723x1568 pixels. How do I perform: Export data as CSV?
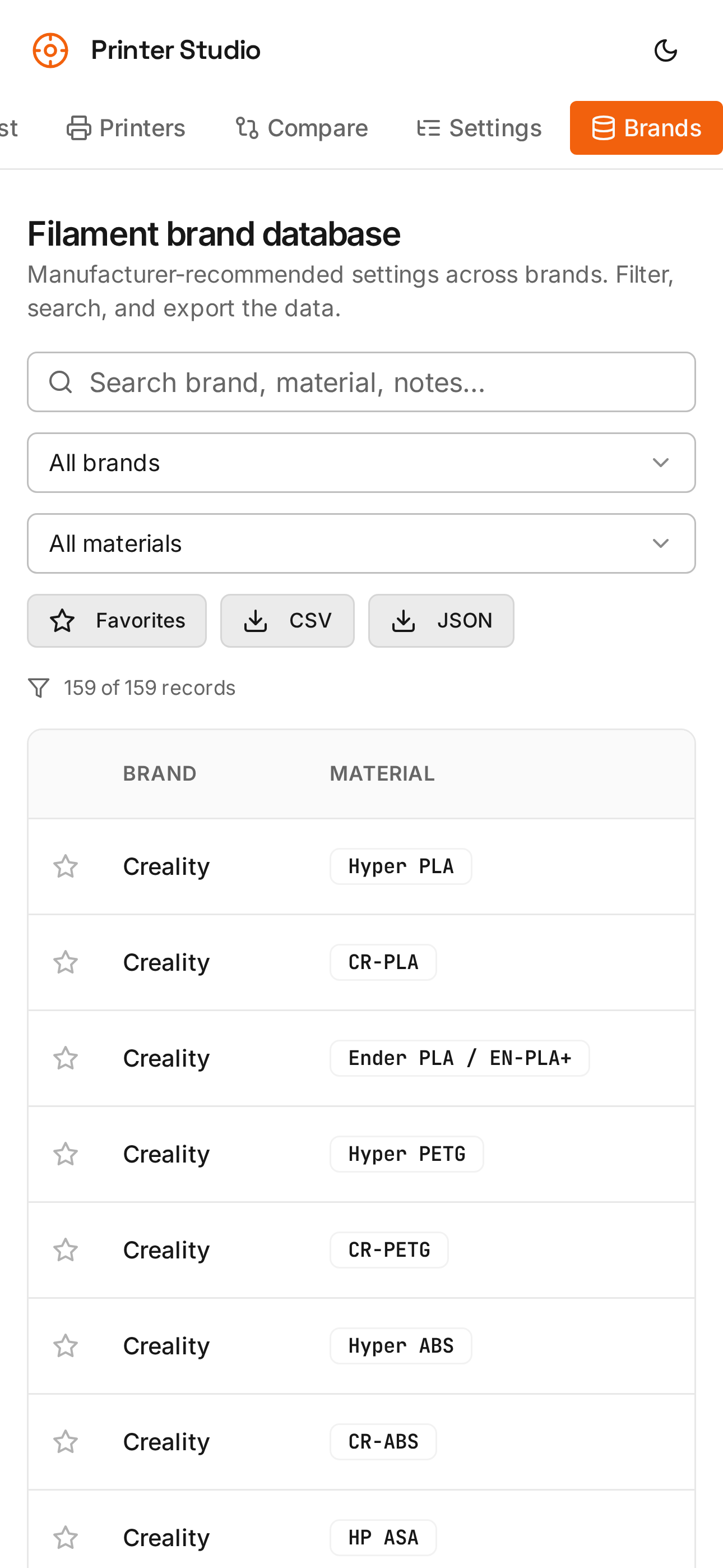(x=288, y=621)
